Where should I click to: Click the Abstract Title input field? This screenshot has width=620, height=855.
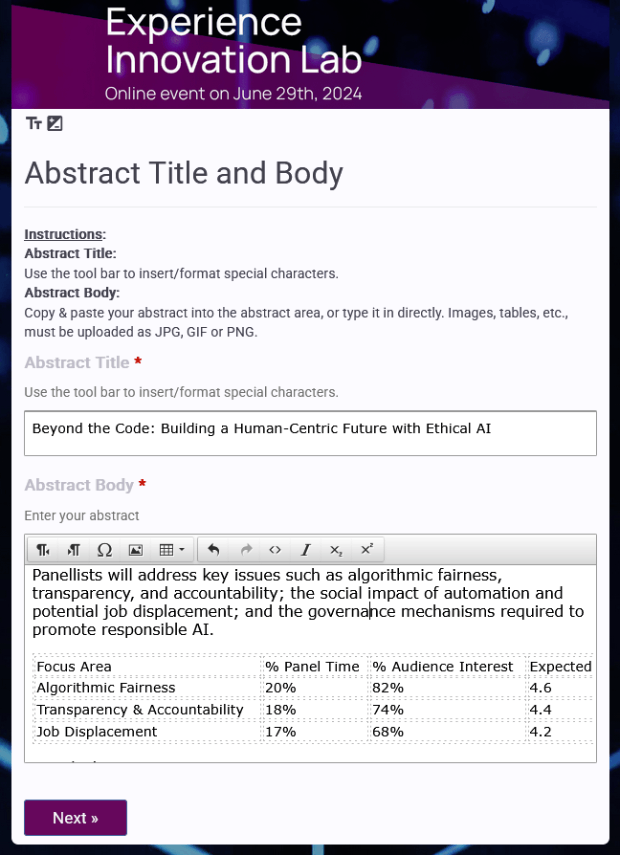point(310,432)
